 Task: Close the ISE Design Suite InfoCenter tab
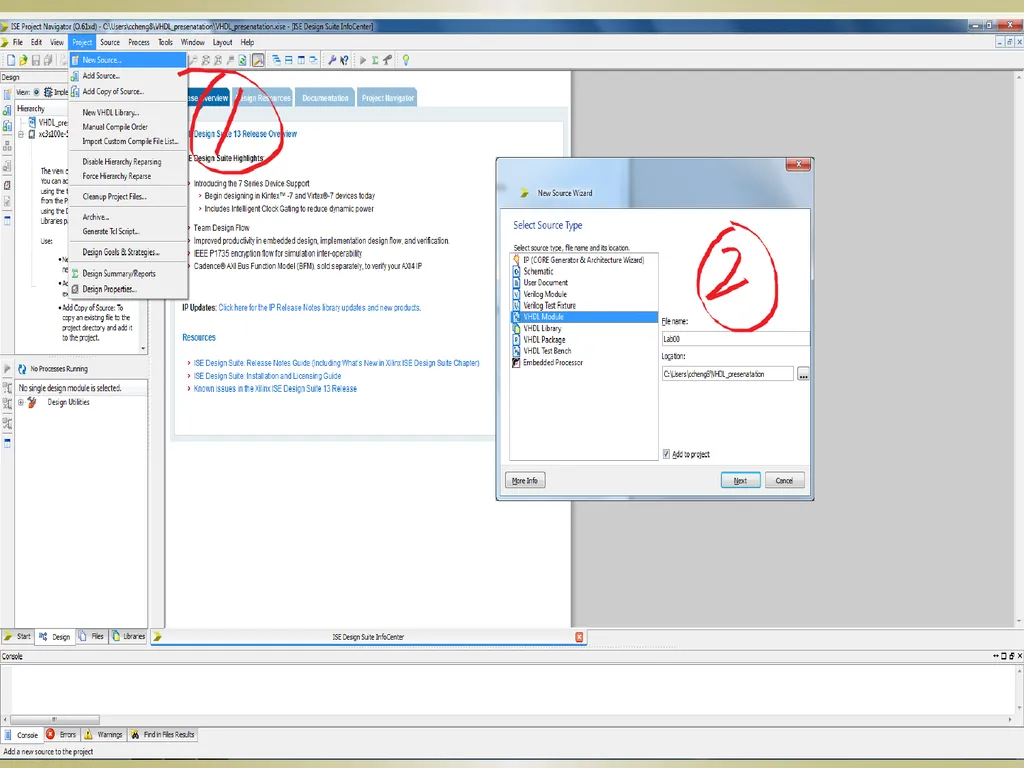click(579, 637)
